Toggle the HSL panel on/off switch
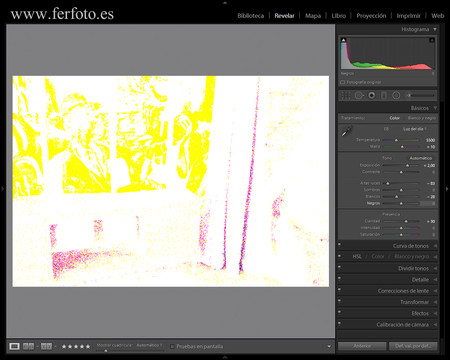Viewport: 450px width, 360px height. (x=339, y=256)
